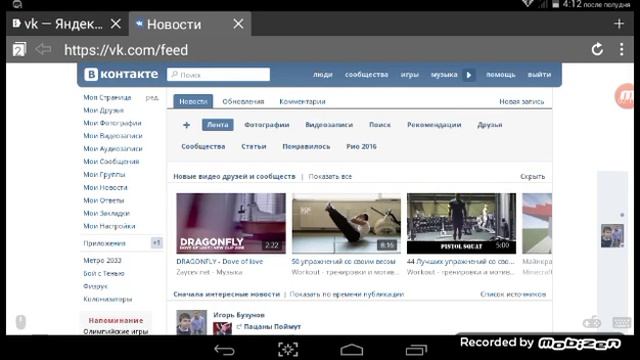Viewport: 640px width, 360px height.
Task: Tap the keyboard icon at bottom right
Action: coord(622,322)
